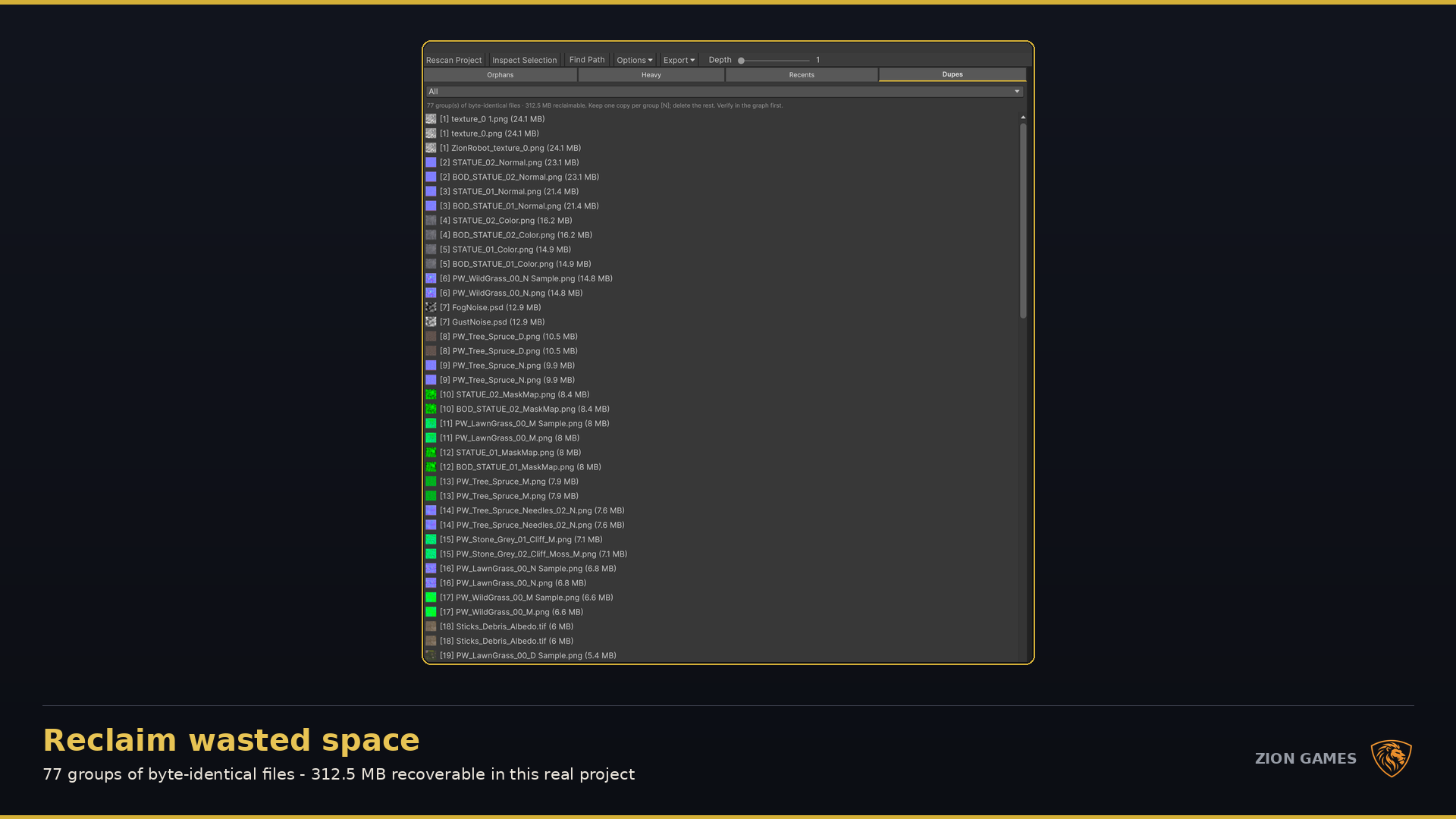Click icon of PW_LawnGrass_00_M Sample.png
The image size is (1456, 819).
pos(431,423)
